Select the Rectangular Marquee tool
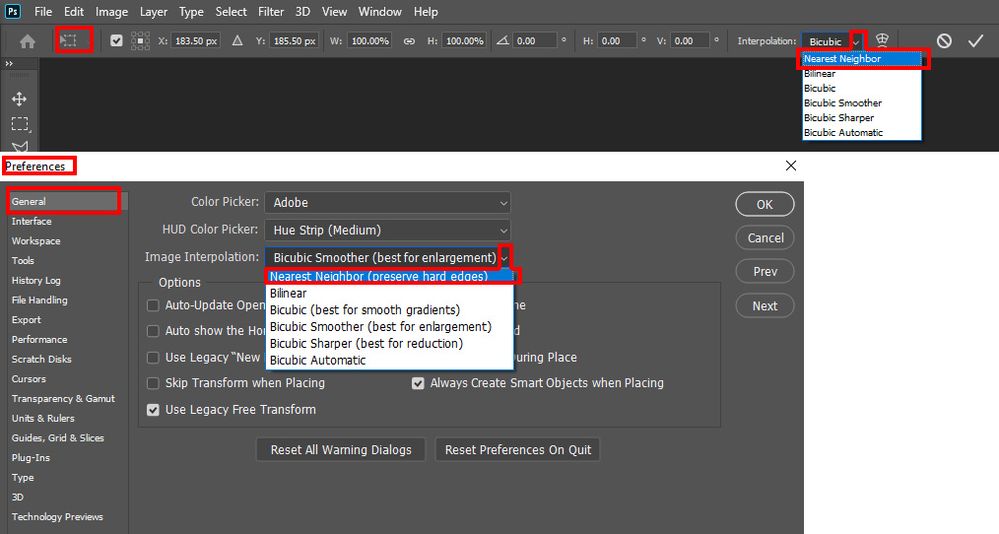Screen dimensions: 999x534 tap(19, 124)
